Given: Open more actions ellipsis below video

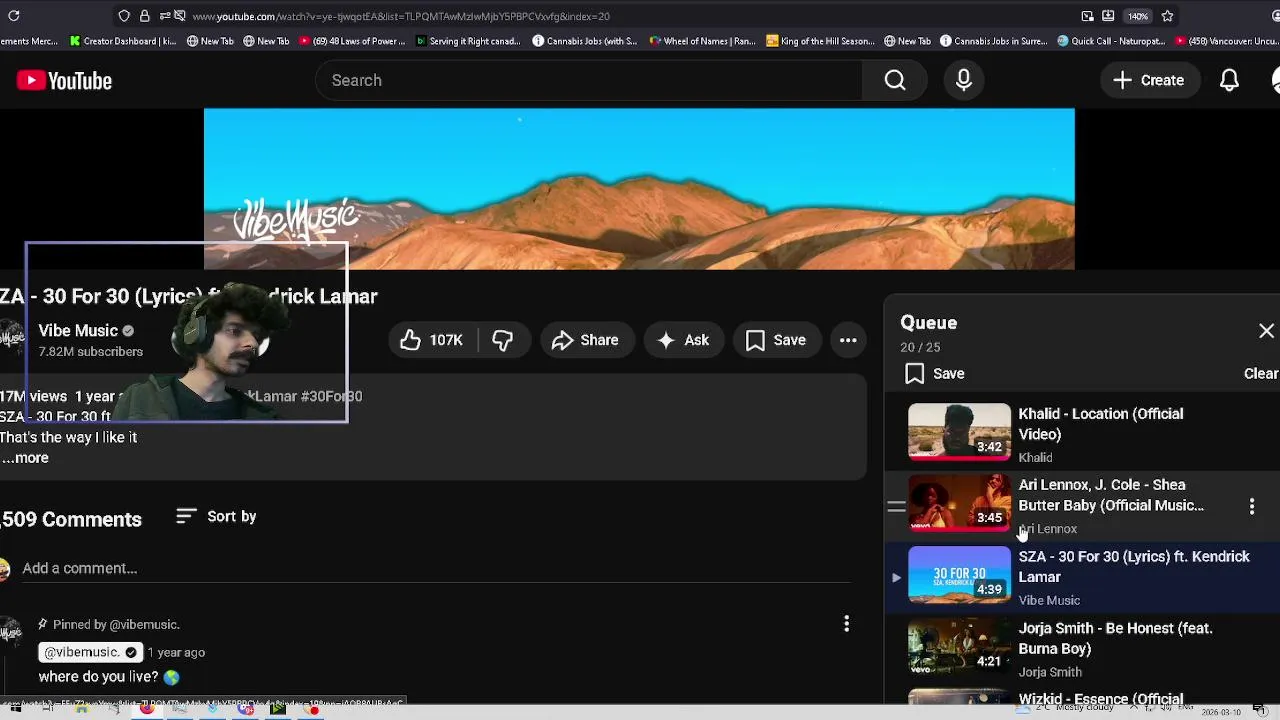Looking at the screenshot, I should coord(848,340).
